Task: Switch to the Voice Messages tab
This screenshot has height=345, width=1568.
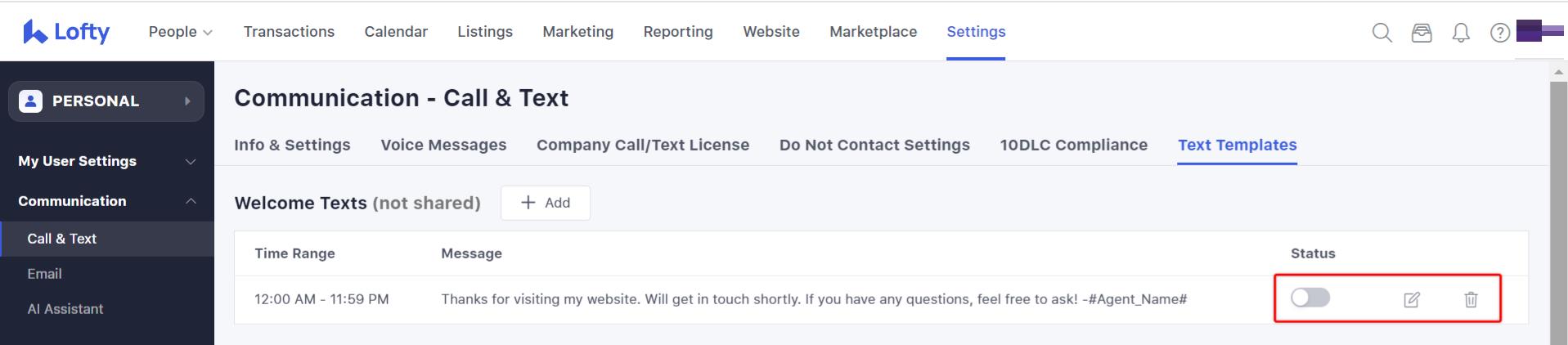Action: coord(443,145)
